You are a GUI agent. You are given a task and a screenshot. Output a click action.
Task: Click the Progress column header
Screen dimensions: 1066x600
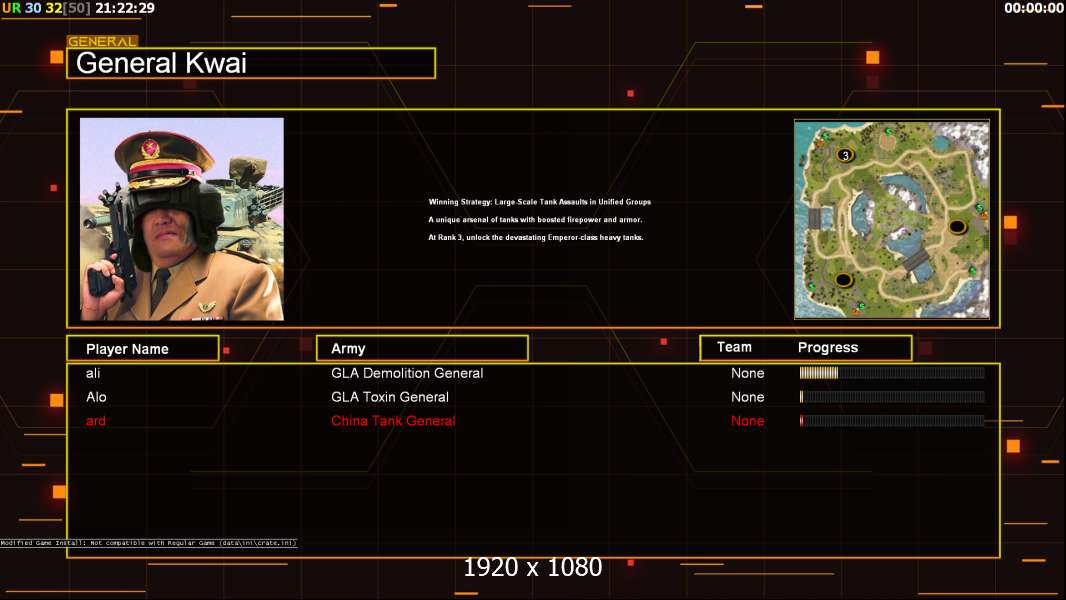(827, 347)
